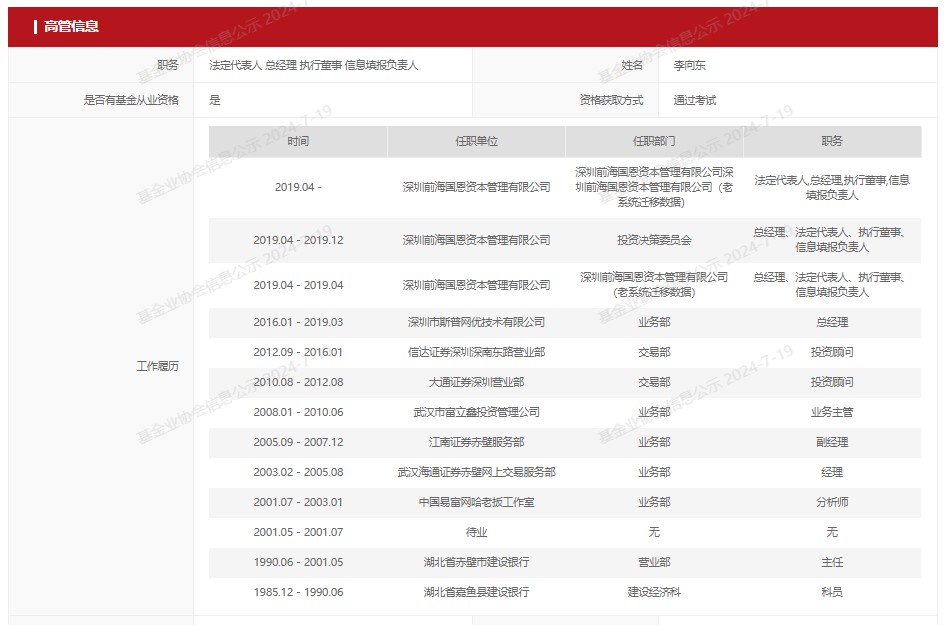This screenshot has height=625, width=945.
Task: Click the 待业 employer cell
Action: [476, 532]
